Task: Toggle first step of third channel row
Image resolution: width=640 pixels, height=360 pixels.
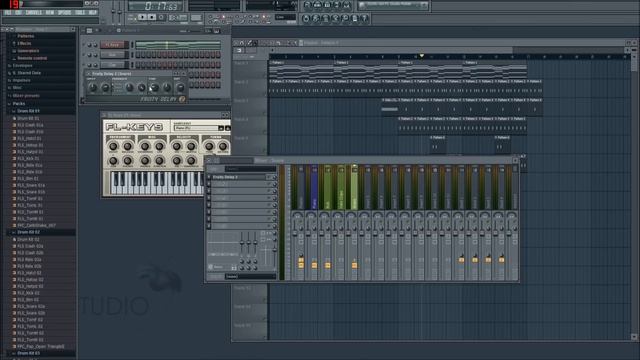Action: click(x=138, y=64)
